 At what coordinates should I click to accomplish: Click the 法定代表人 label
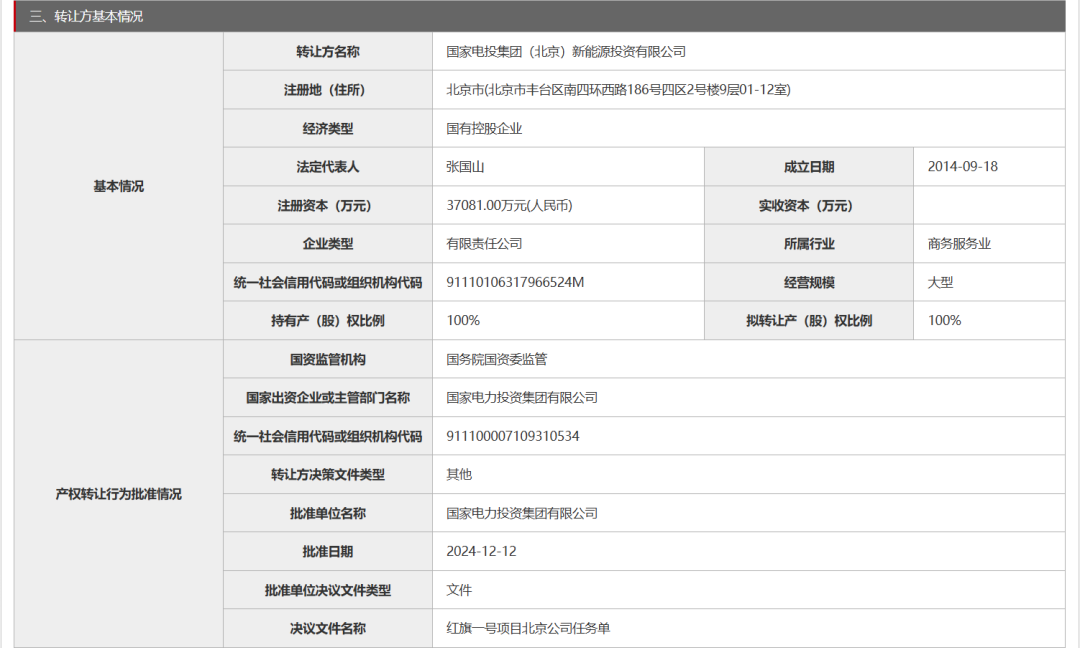point(328,167)
